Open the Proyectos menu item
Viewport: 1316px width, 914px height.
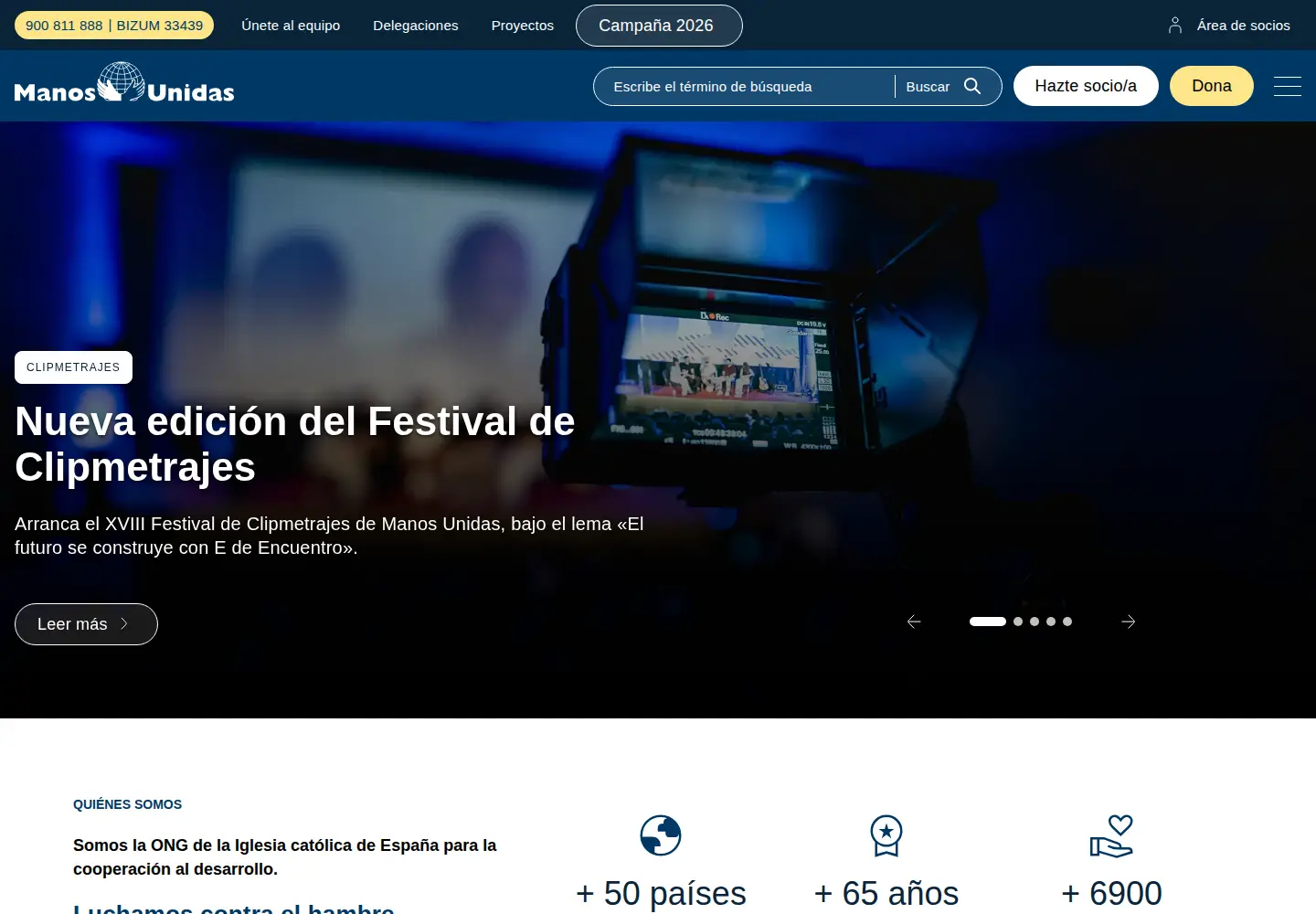[x=523, y=26]
